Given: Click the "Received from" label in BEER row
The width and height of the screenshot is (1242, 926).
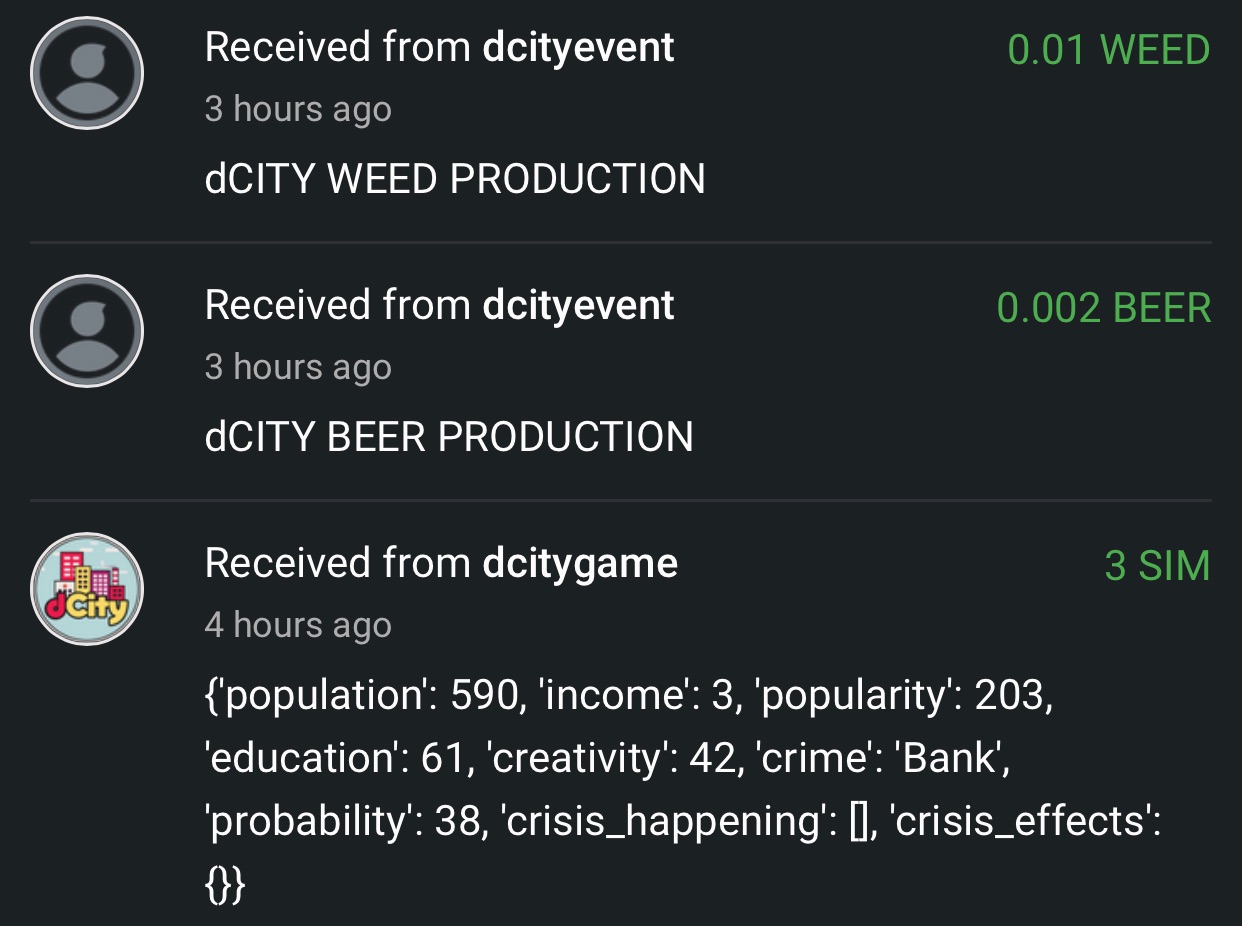Looking at the screenshot, I should [338, 306].
